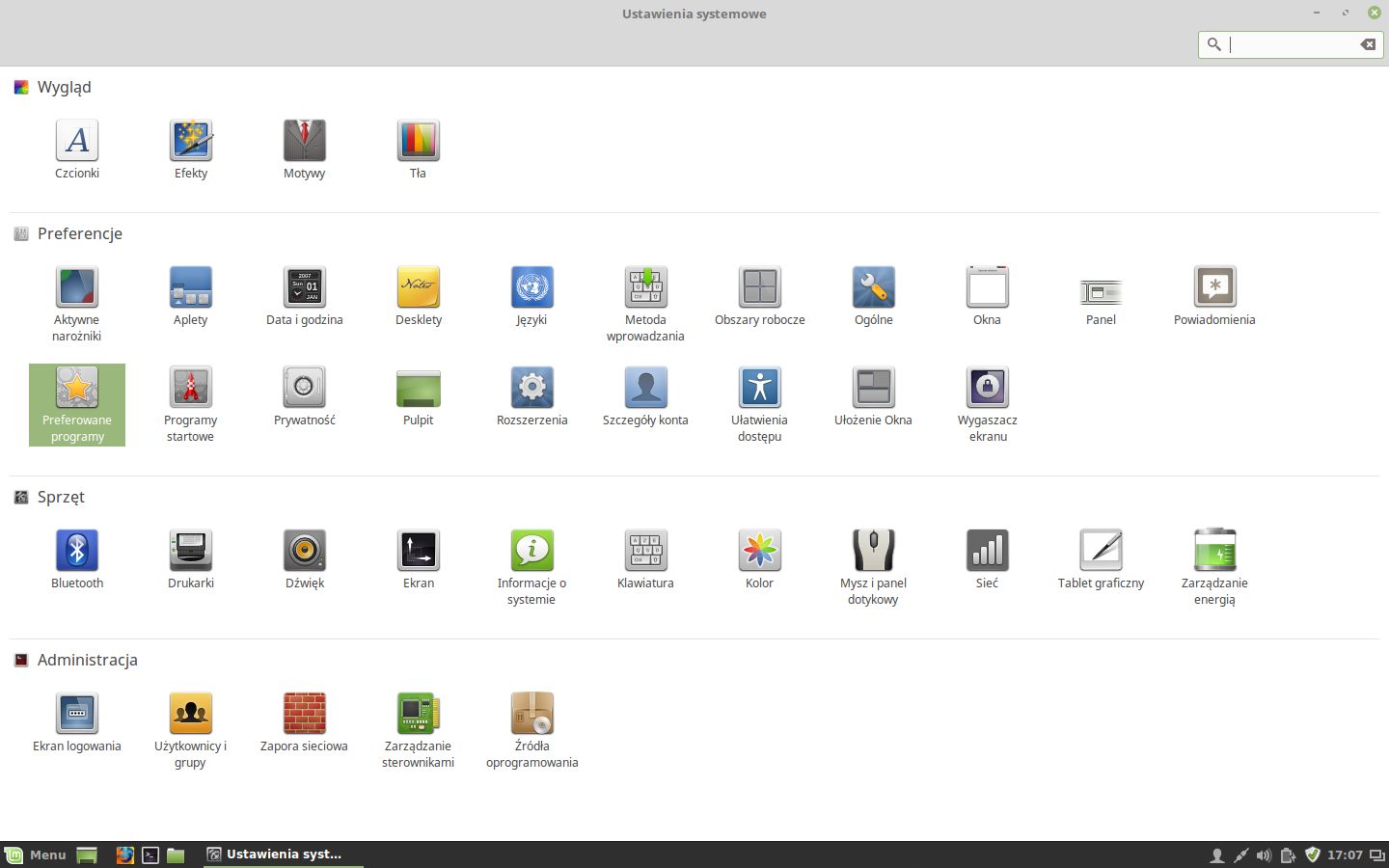This screenshot has width=1389, height=868.
Task: Open Informacje o systemie
Action: click(x=532, y=567)
